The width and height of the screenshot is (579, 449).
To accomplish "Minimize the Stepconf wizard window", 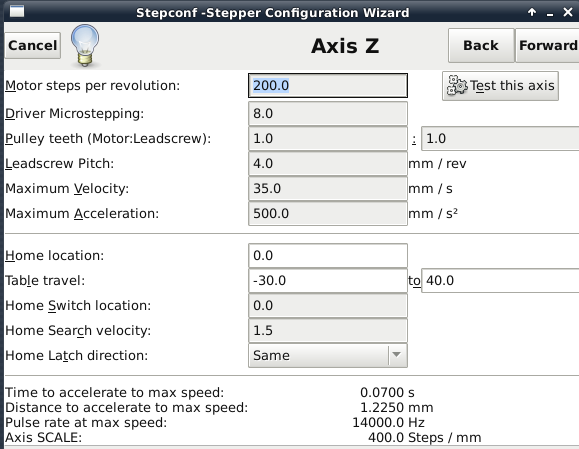I will click(x=550, y=14).
